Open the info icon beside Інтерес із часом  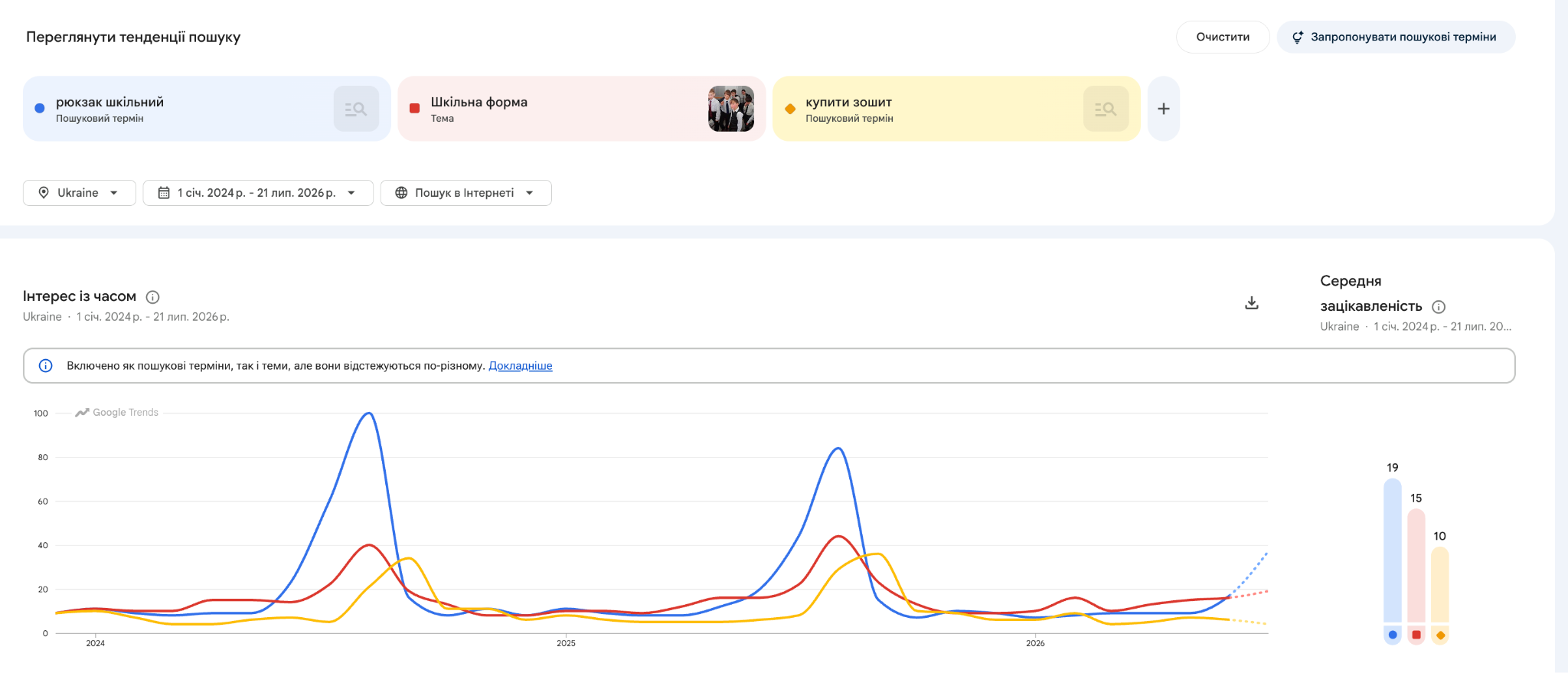point(152,297)
